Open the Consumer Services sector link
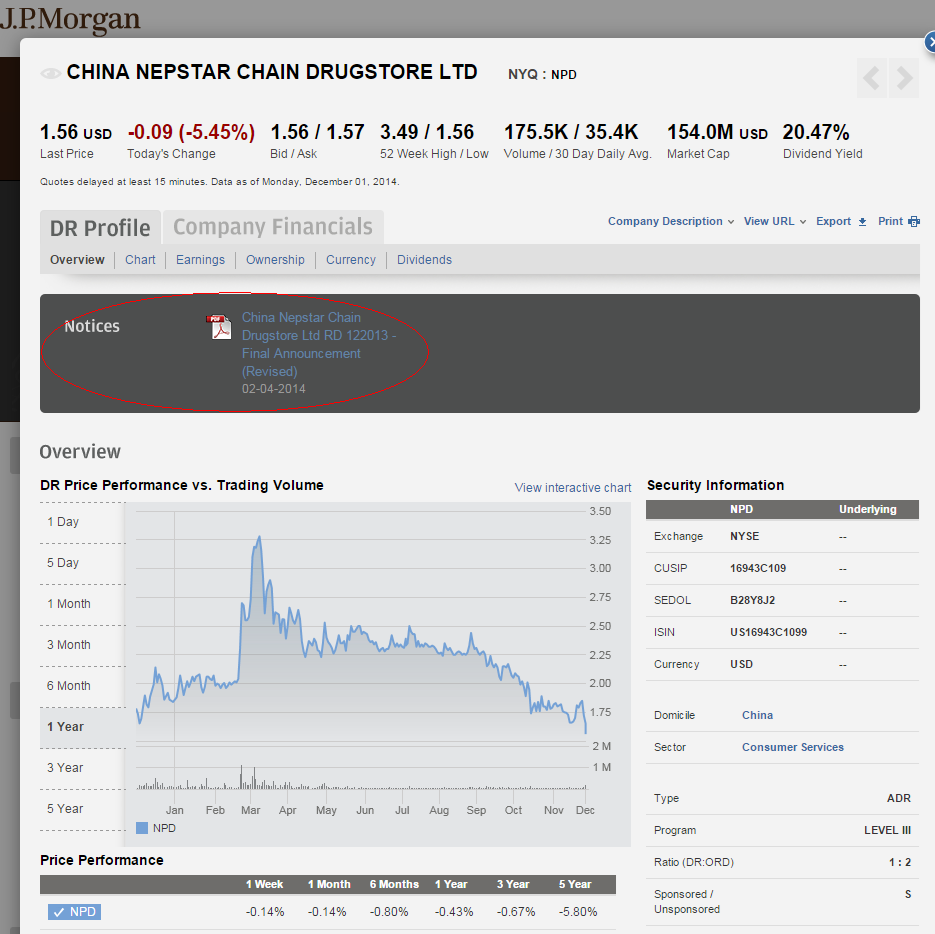 792,747
